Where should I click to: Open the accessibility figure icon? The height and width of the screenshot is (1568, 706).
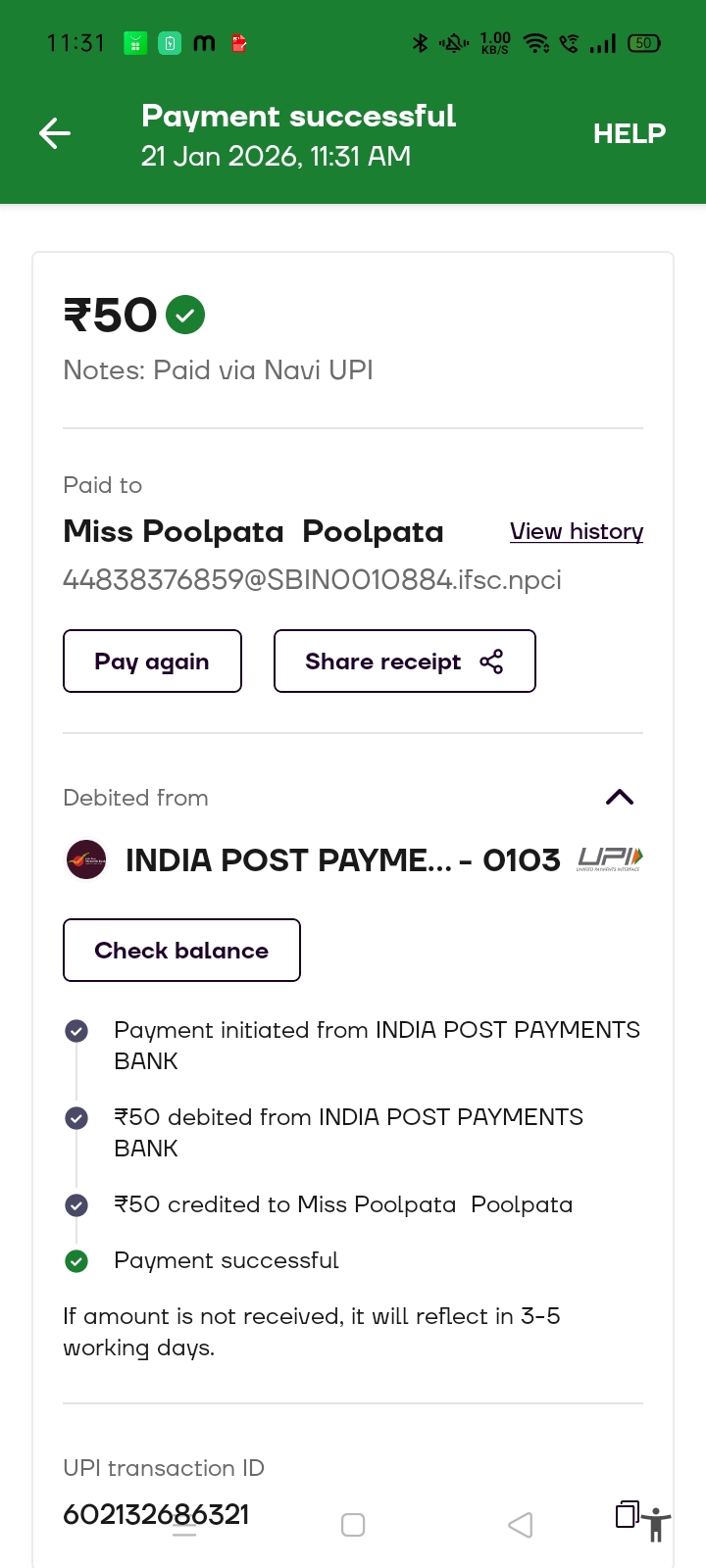(x=656, y=1525)
